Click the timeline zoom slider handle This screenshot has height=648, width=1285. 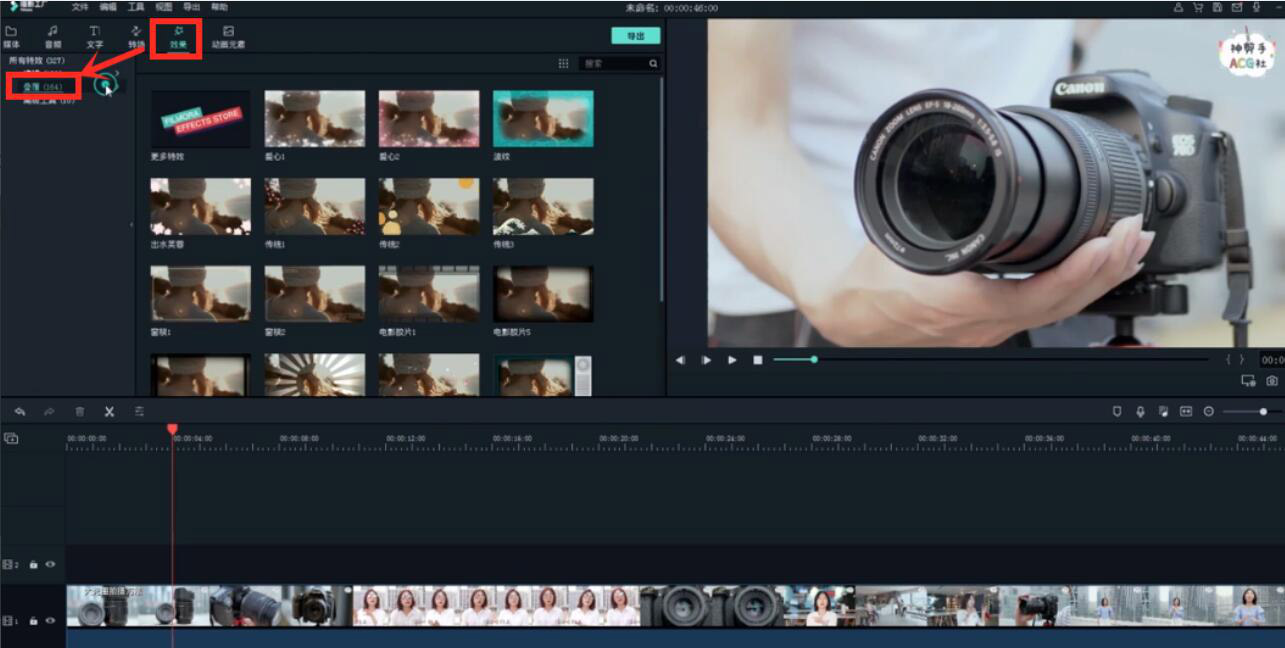coord(1263,412)
